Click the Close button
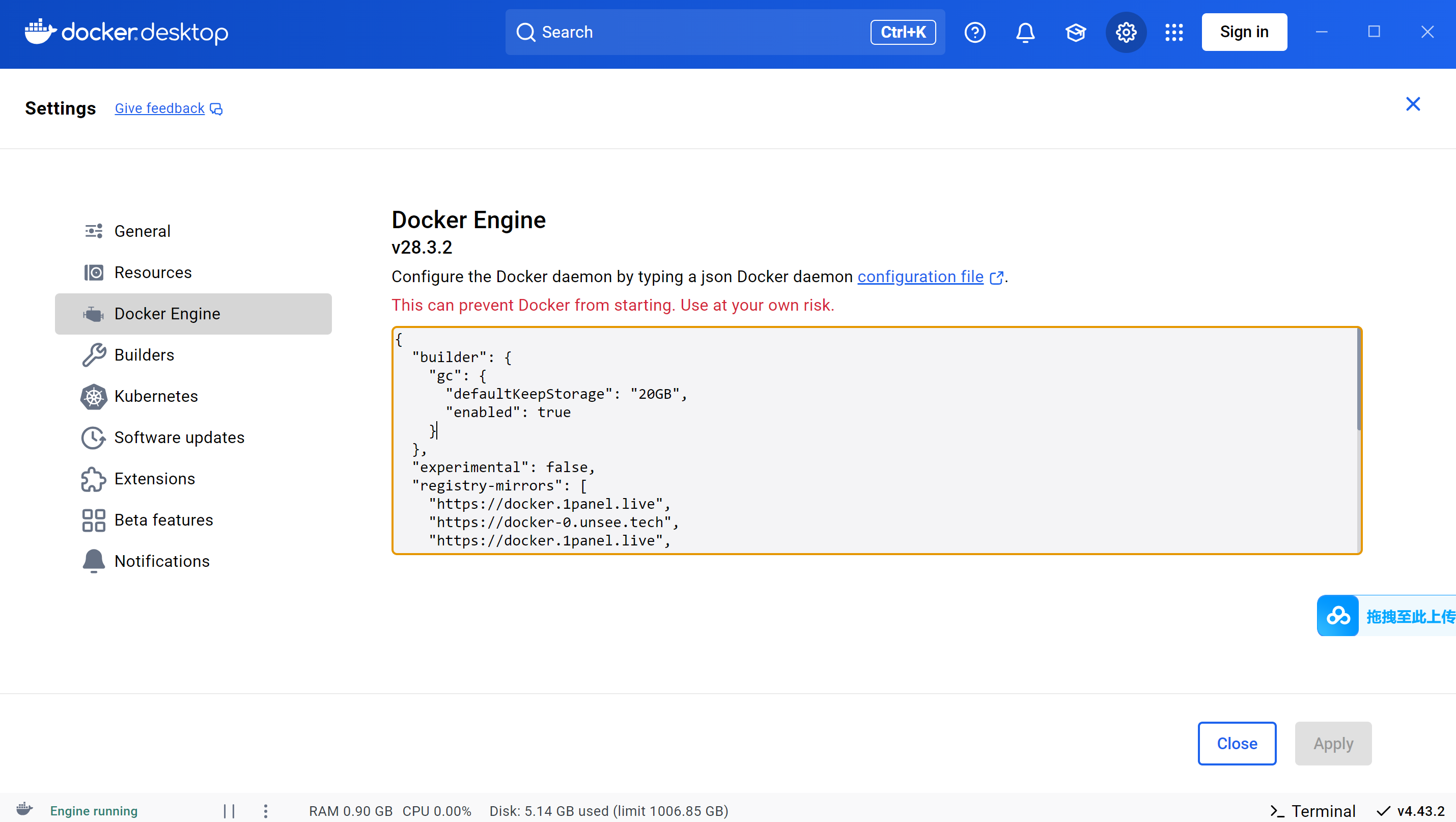This screenshot has width=1456, height=822. (1237, 743)
